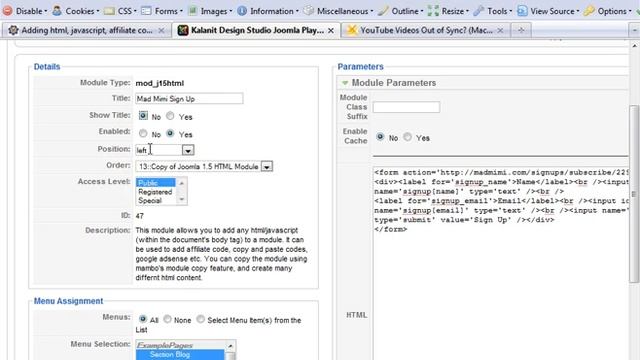Image resolution: width=640 pixels, height=360 pixels.
Task: Click inside the HTML code text area
Action: [501, 263]
